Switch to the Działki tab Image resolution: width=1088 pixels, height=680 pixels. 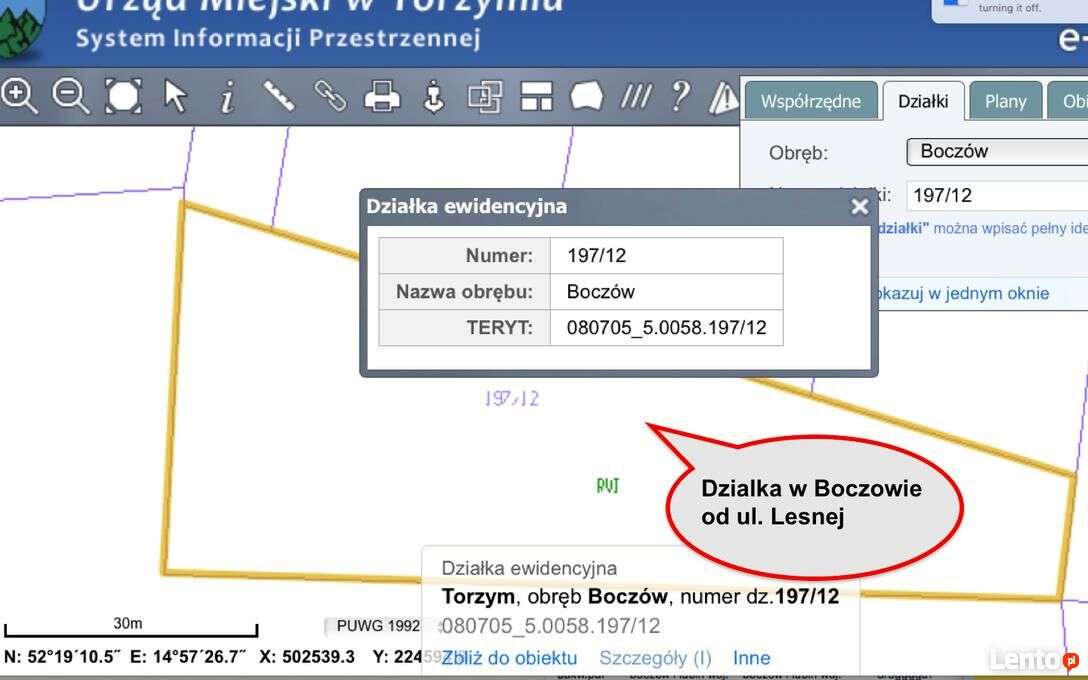tap(923, 101)
